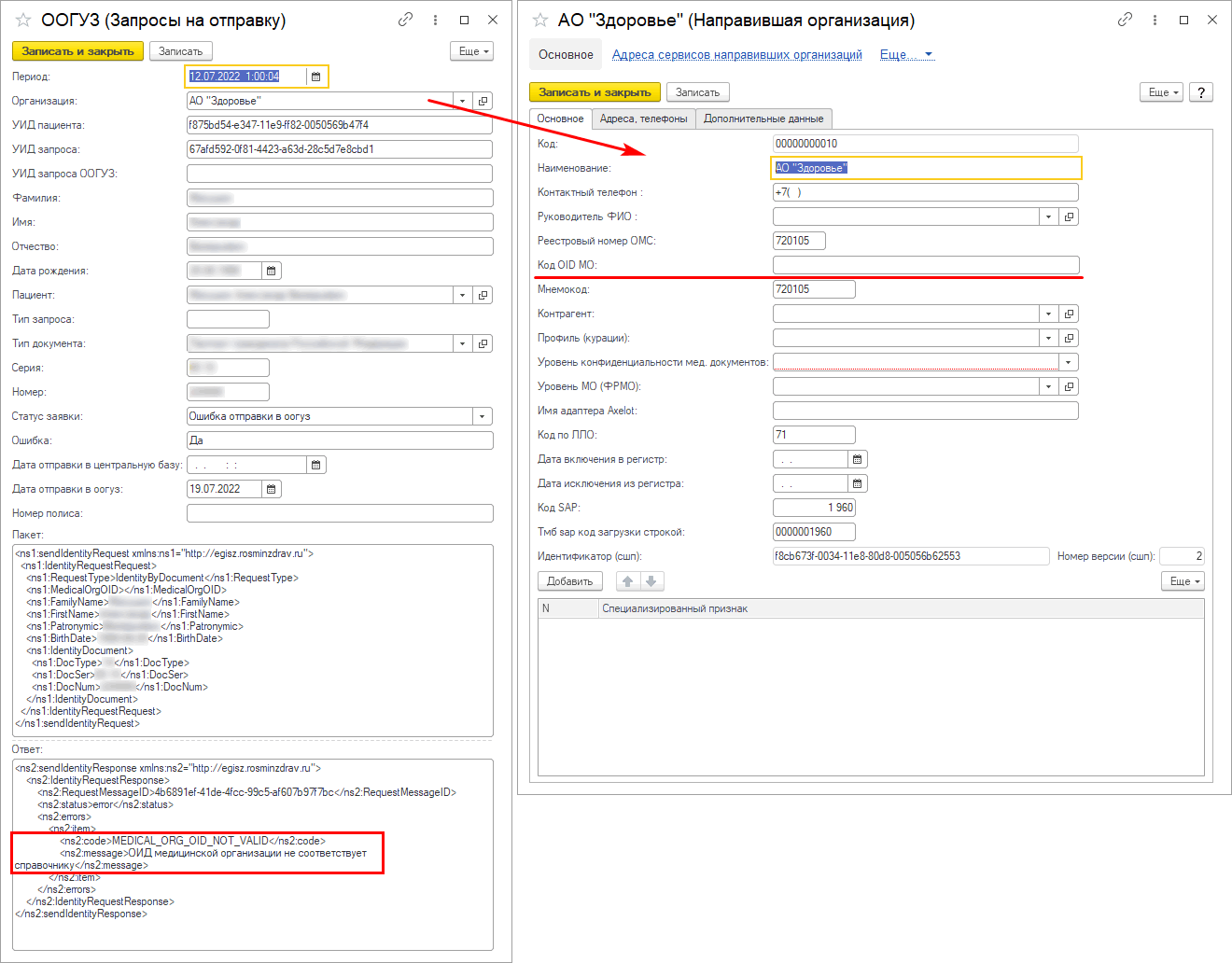
Task: Switch to Адреса, телефоны tab
Action: [643, 119]
